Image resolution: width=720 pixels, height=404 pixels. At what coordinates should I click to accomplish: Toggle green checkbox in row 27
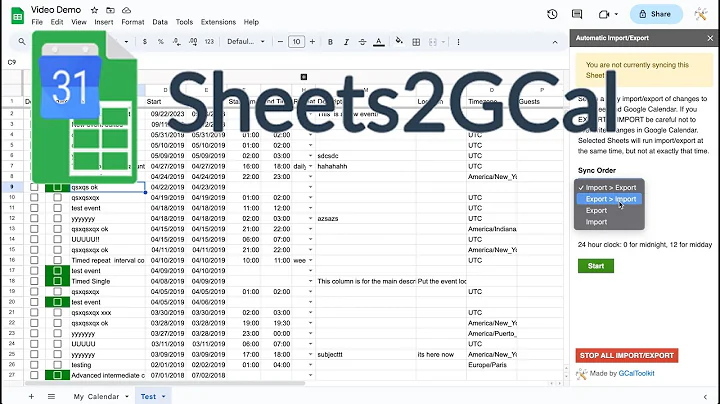(57, 375)
